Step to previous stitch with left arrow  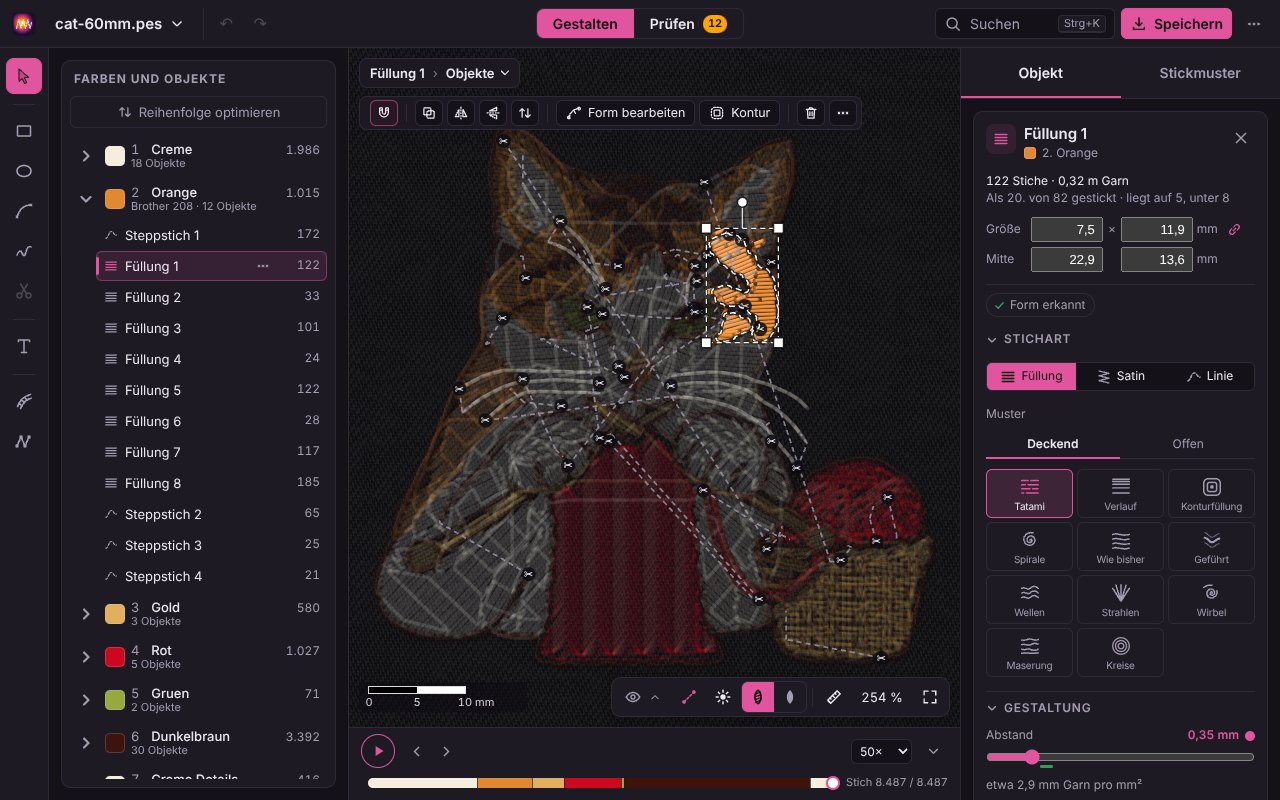click(x=417, y=751)
